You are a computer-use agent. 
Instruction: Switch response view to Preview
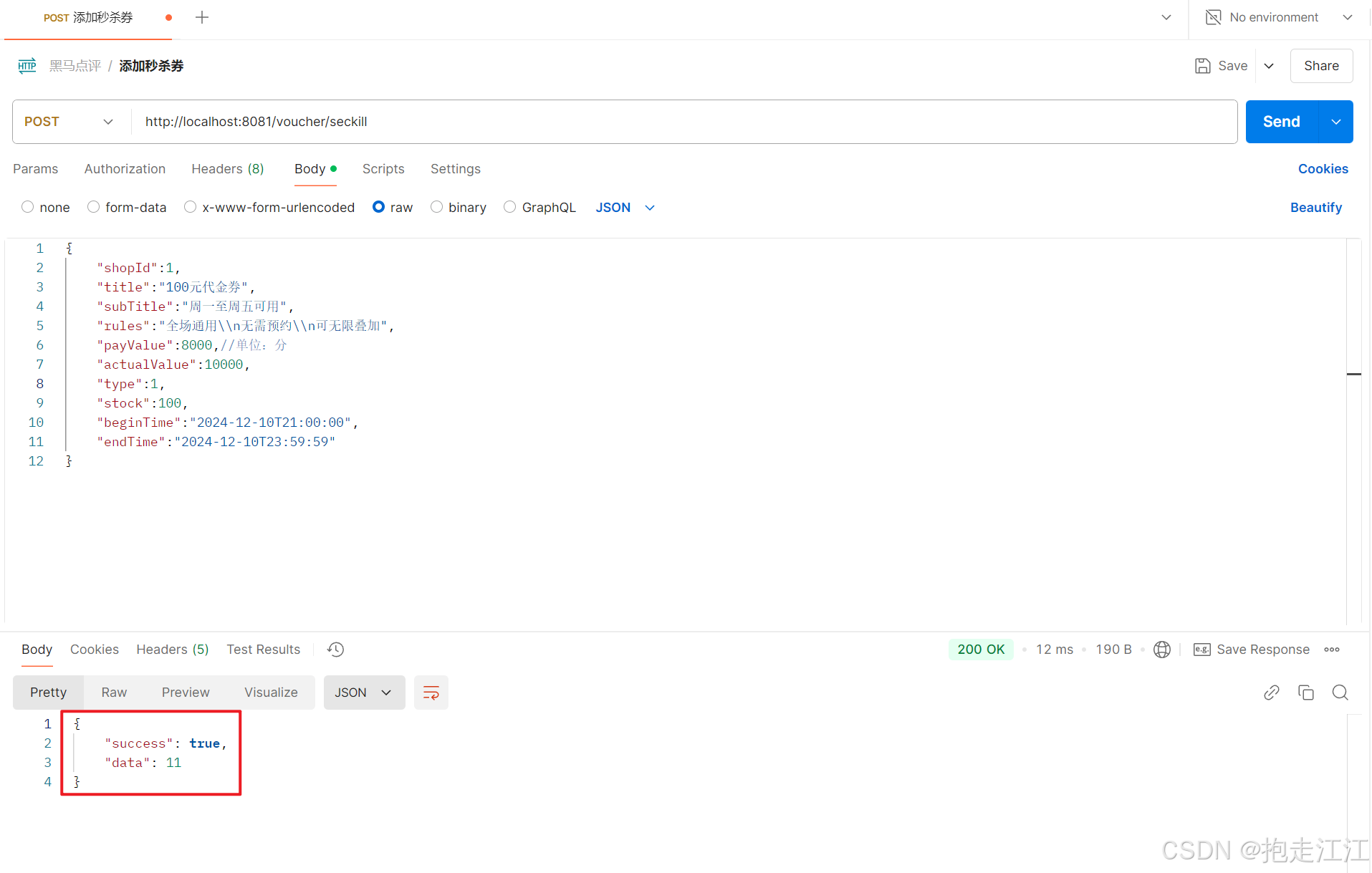click(186, 693)
